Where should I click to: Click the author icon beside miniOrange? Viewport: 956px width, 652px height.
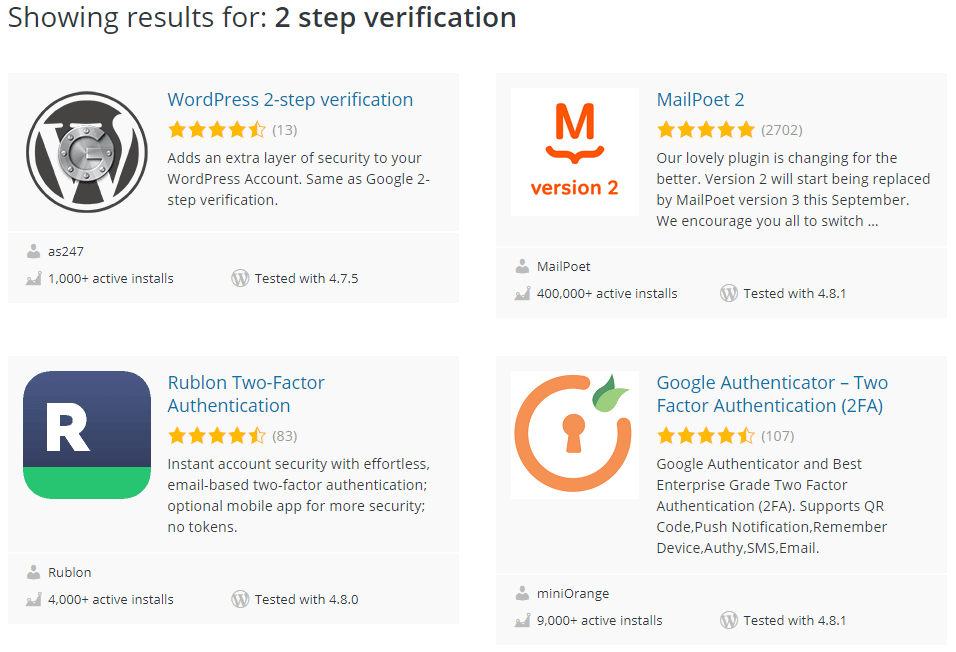point(522,593)
